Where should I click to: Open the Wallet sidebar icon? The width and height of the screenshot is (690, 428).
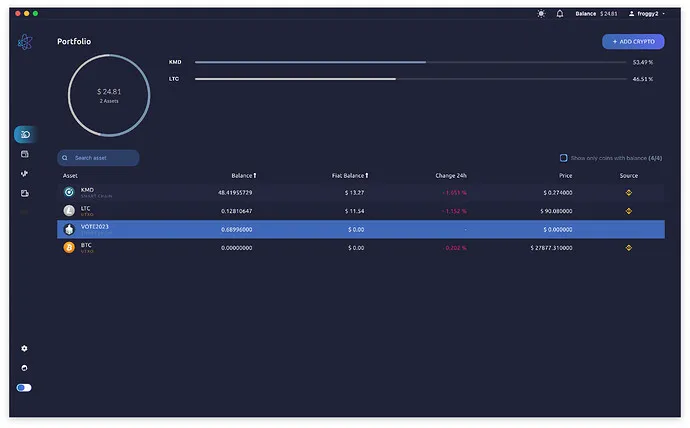coord(25,154)
